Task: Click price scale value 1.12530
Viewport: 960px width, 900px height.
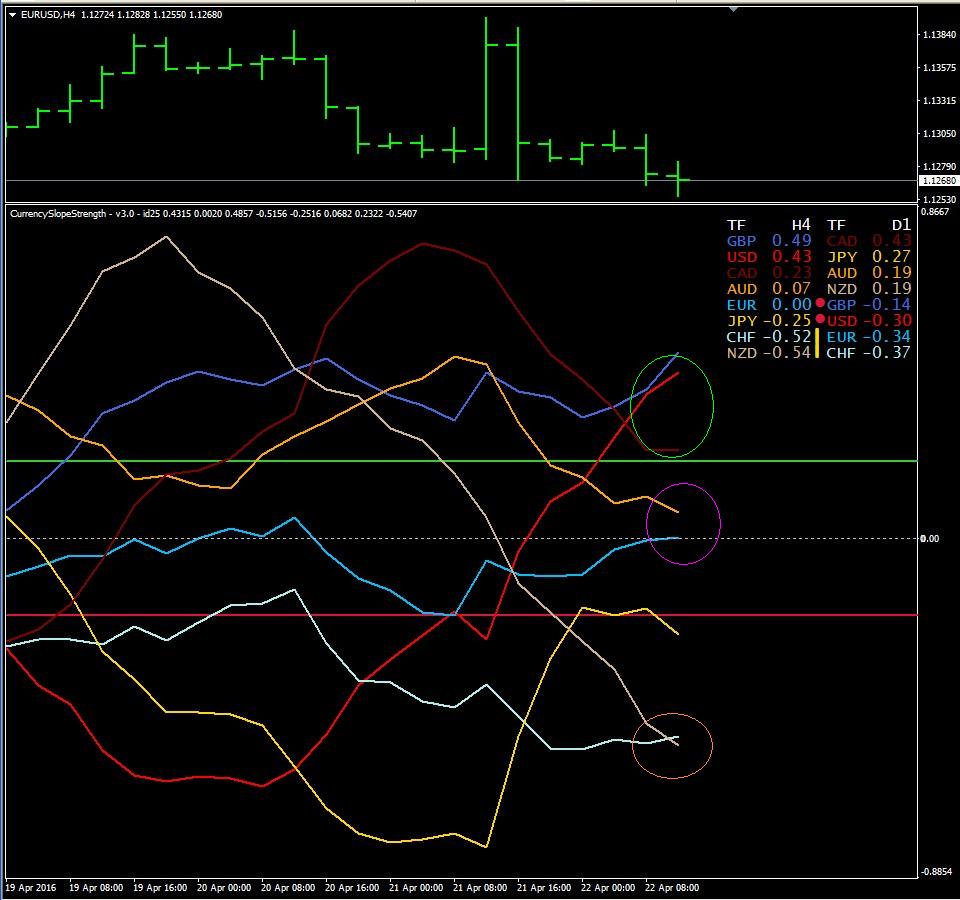Action: (939, 200)
